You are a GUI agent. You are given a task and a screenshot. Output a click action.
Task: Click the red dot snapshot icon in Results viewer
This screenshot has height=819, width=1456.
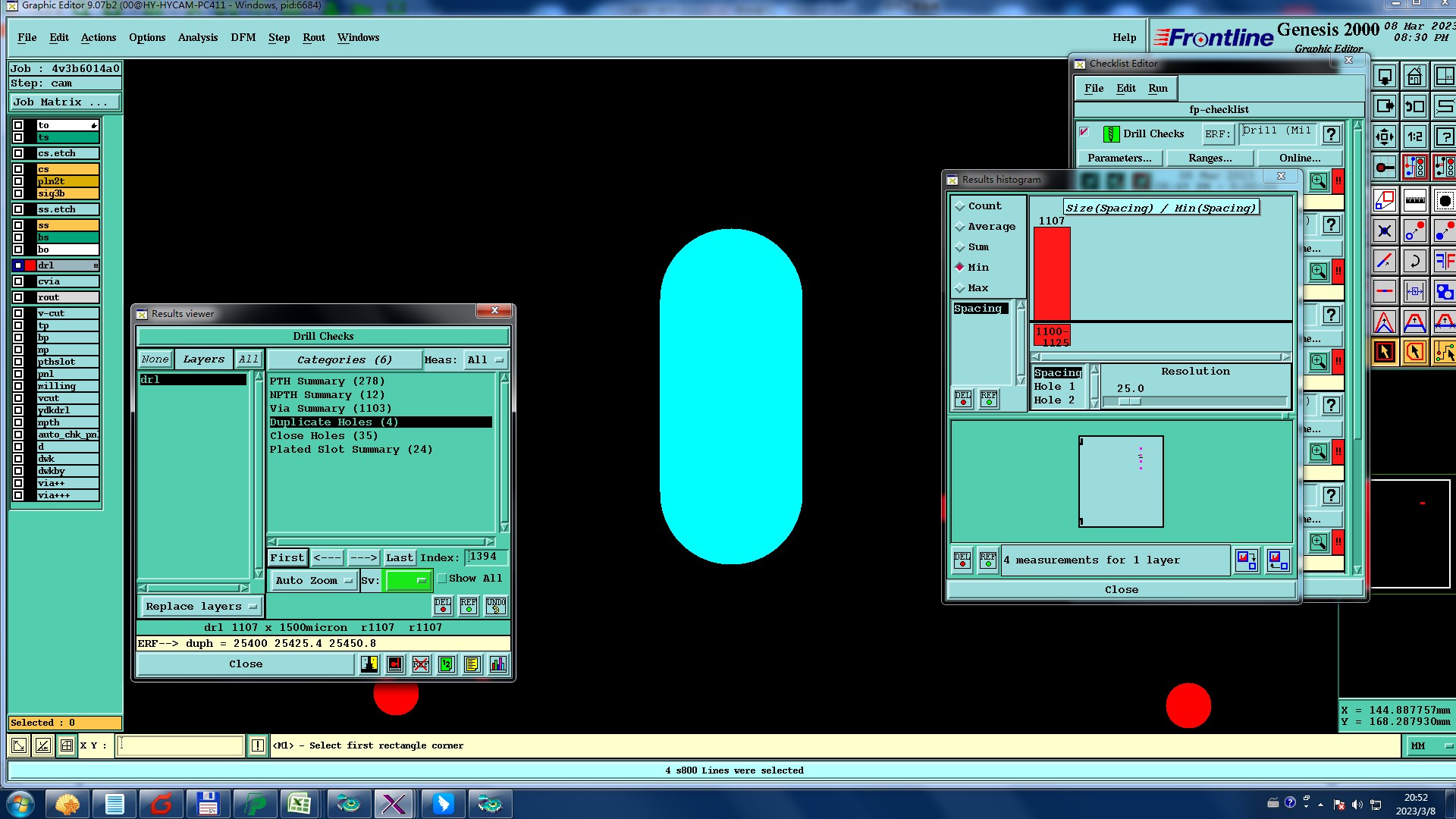(x=395, y=664)
